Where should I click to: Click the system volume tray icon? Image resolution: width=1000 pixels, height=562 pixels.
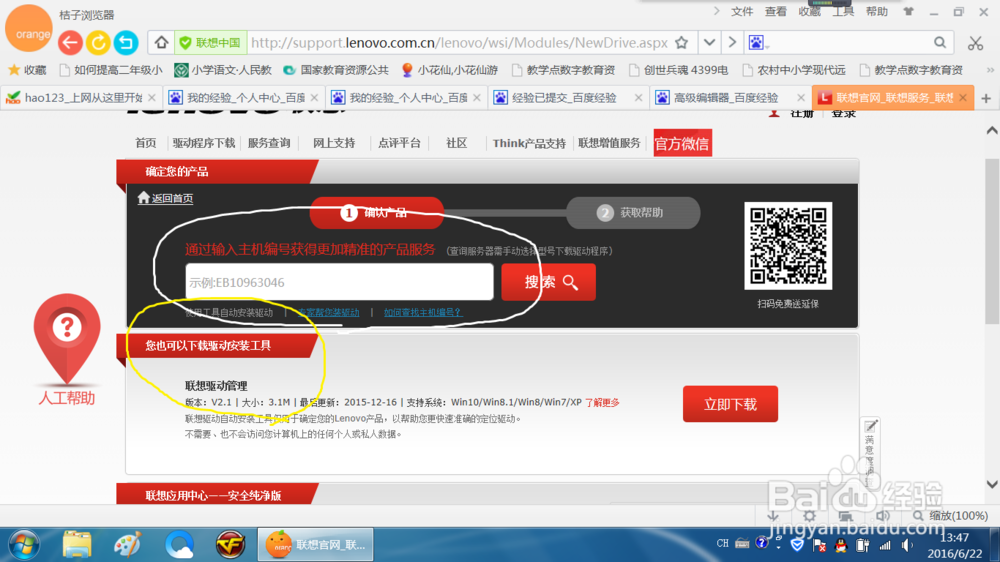(x=906, y=545)
